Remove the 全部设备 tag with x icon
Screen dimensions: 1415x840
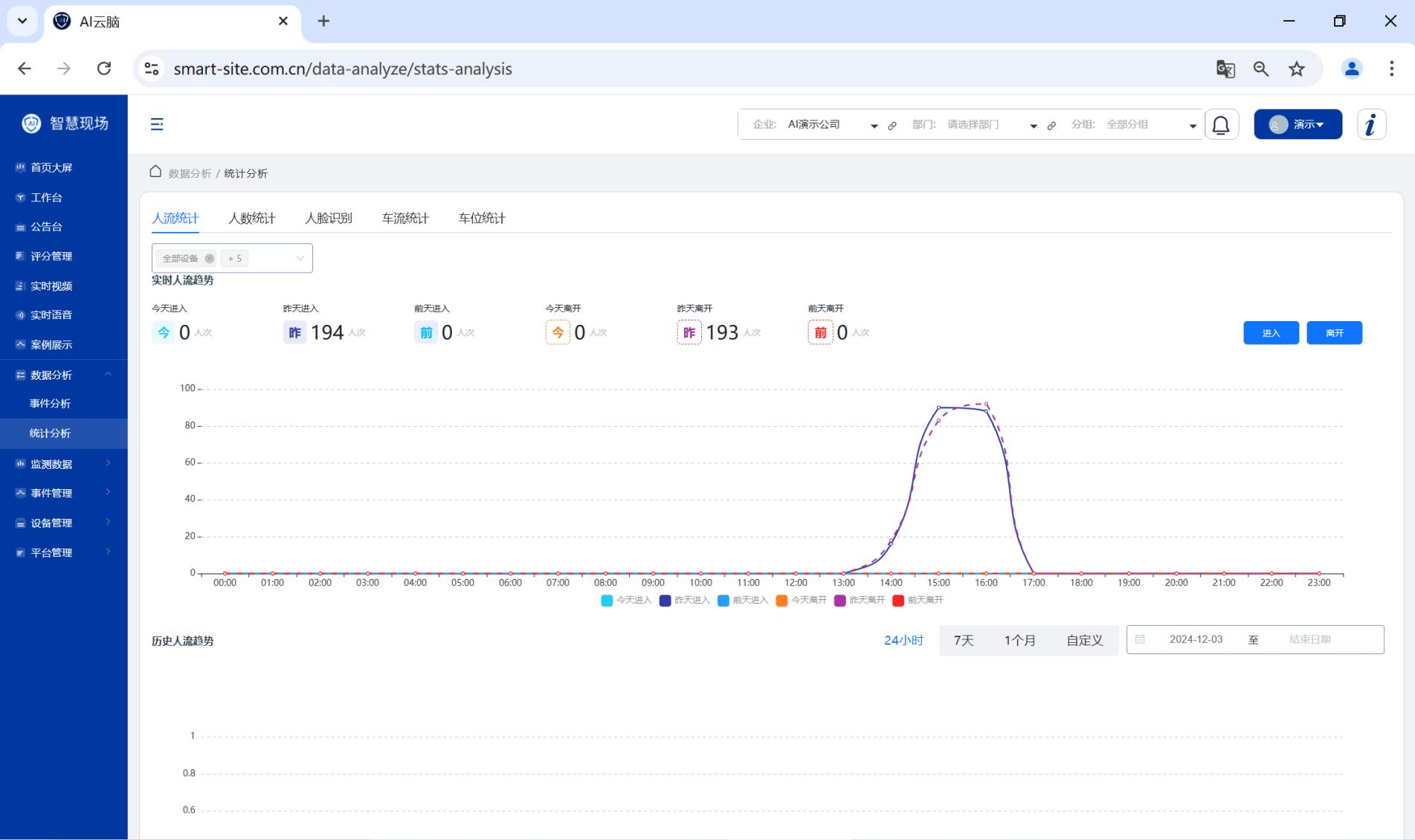pyautogui.click(x=209, y=259)
